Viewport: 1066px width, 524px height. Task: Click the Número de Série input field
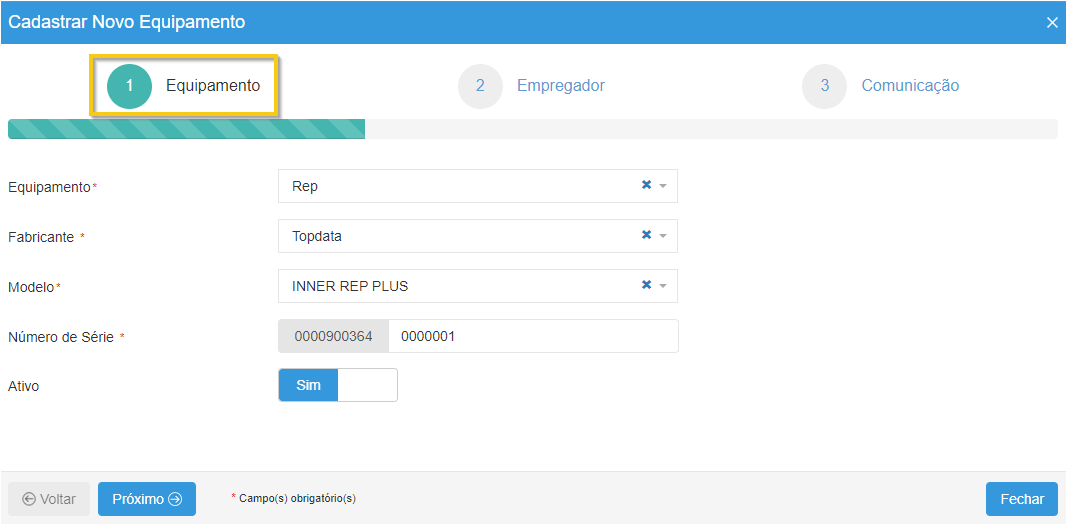pyautogui.click(x=532, y=336)
